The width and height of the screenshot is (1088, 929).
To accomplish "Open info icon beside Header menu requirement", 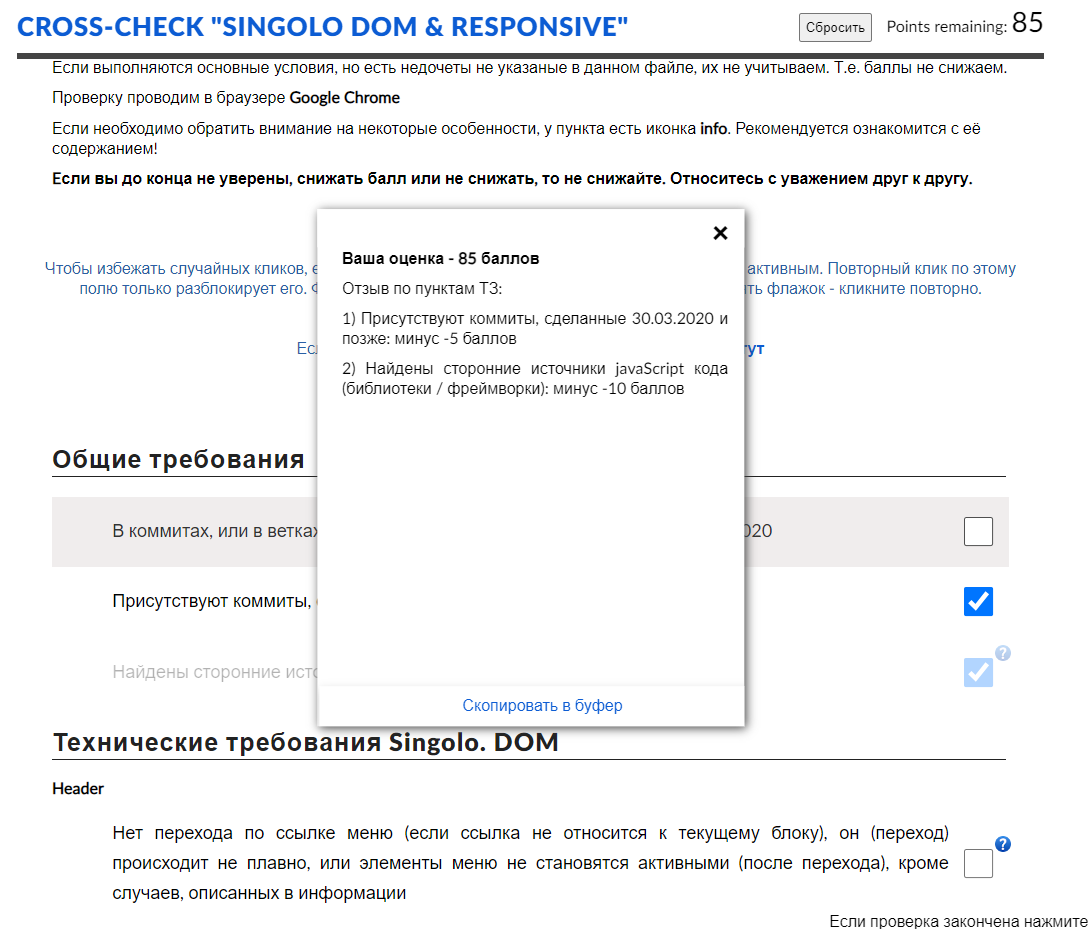I will [x=1003, y=844].
